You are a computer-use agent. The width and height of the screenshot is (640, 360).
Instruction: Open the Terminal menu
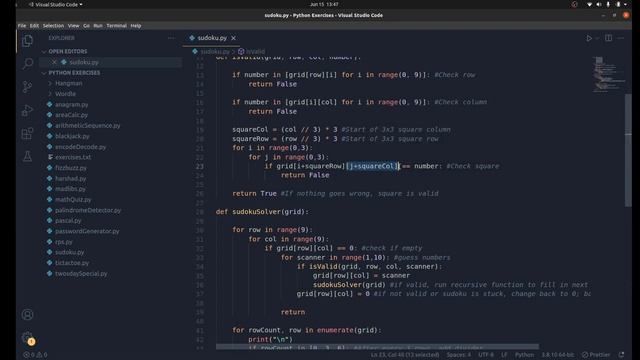[117, 26]
